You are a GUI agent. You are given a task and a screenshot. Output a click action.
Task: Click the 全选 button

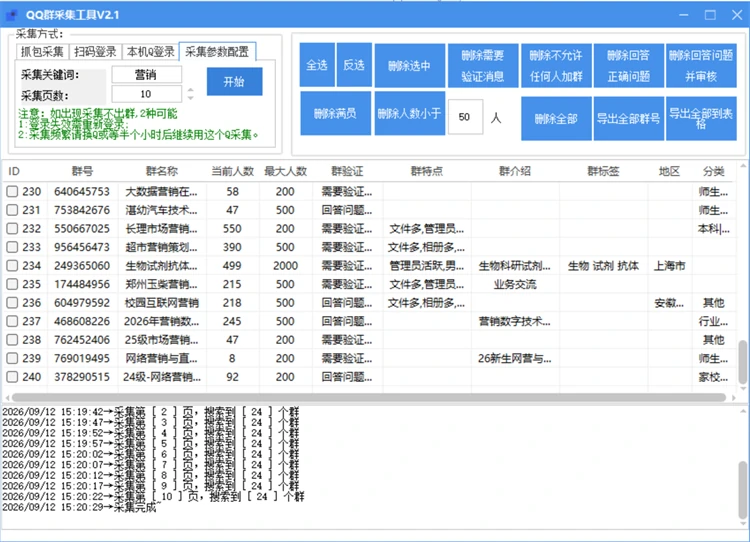317,65
